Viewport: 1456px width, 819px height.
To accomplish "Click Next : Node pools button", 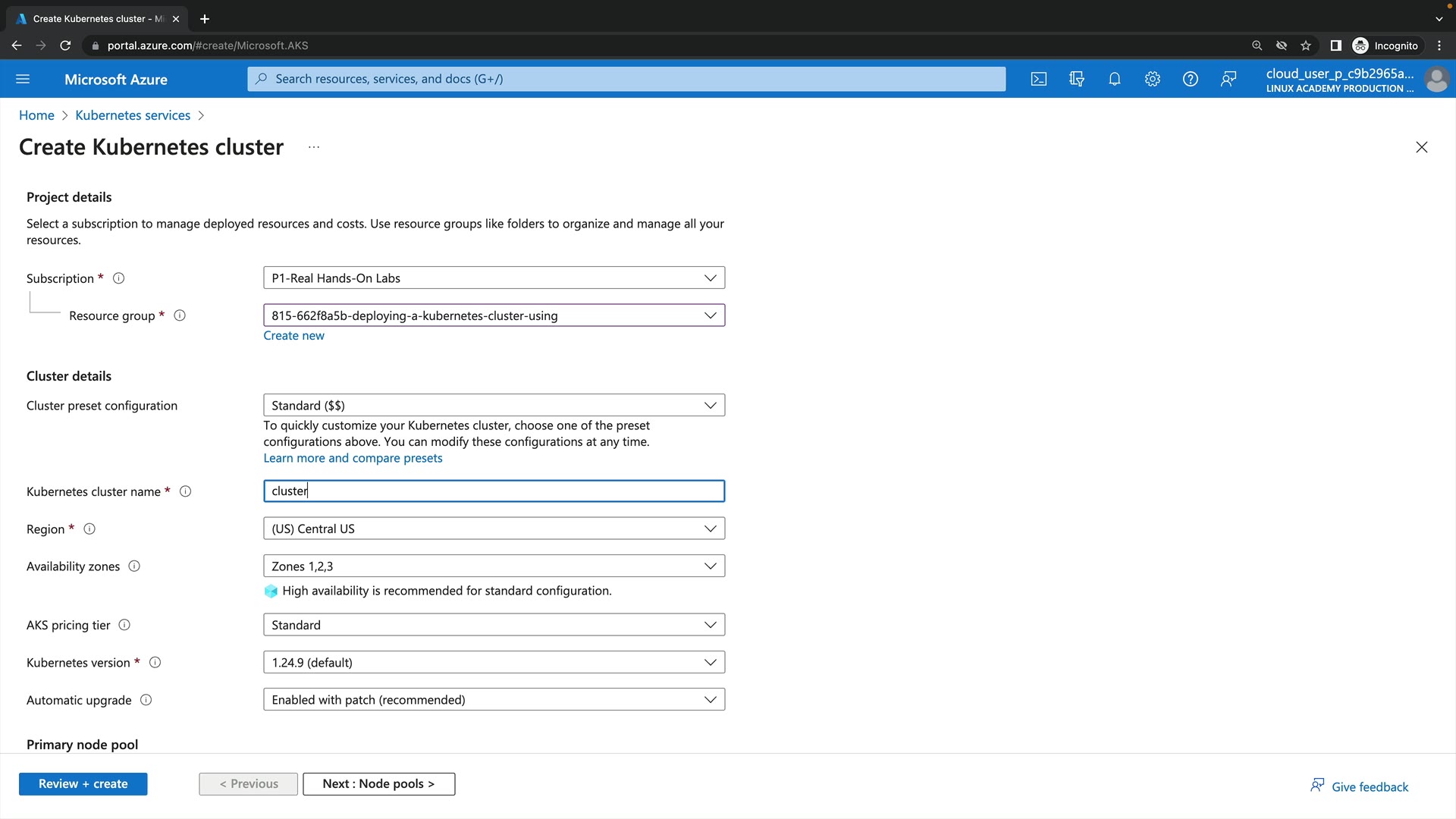I will pyautogui.click(x=378, y=784).
